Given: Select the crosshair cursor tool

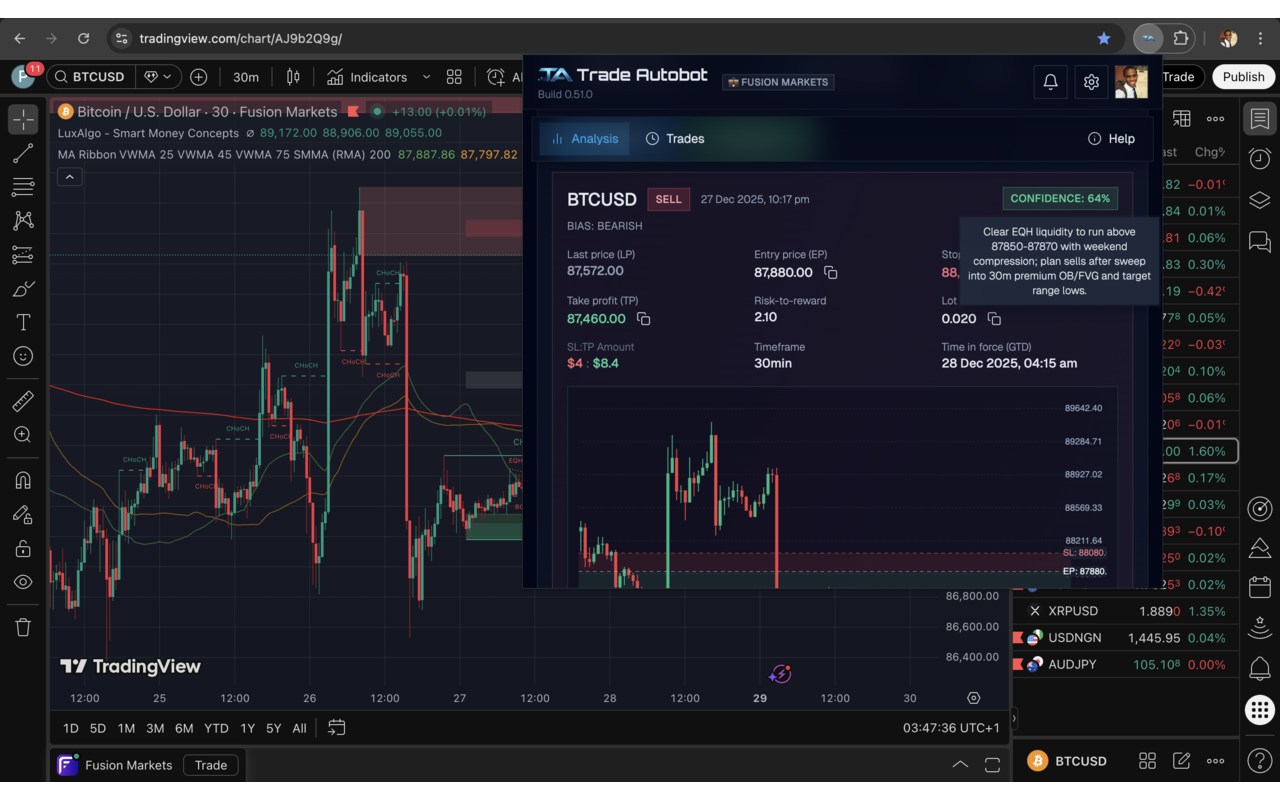Looking at the screenshot, I should click(23, 119).
